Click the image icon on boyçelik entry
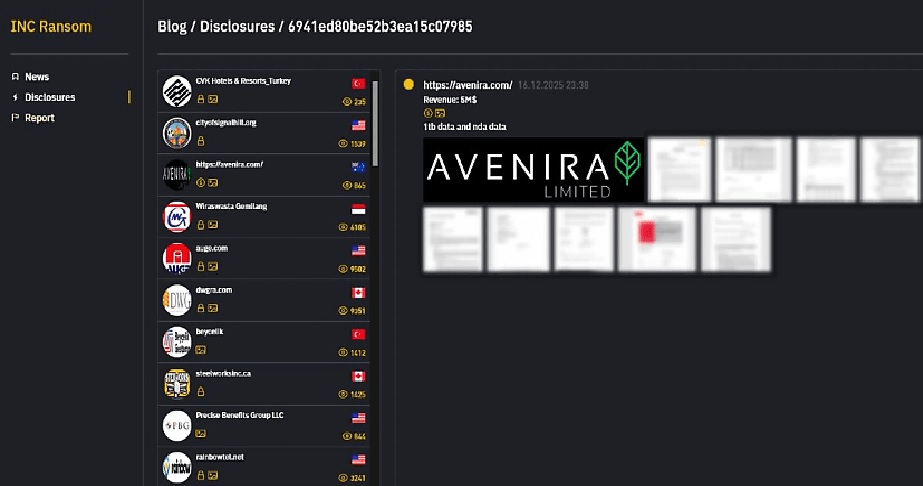Viewport: 923px width, 486px height. pos(201,350)
